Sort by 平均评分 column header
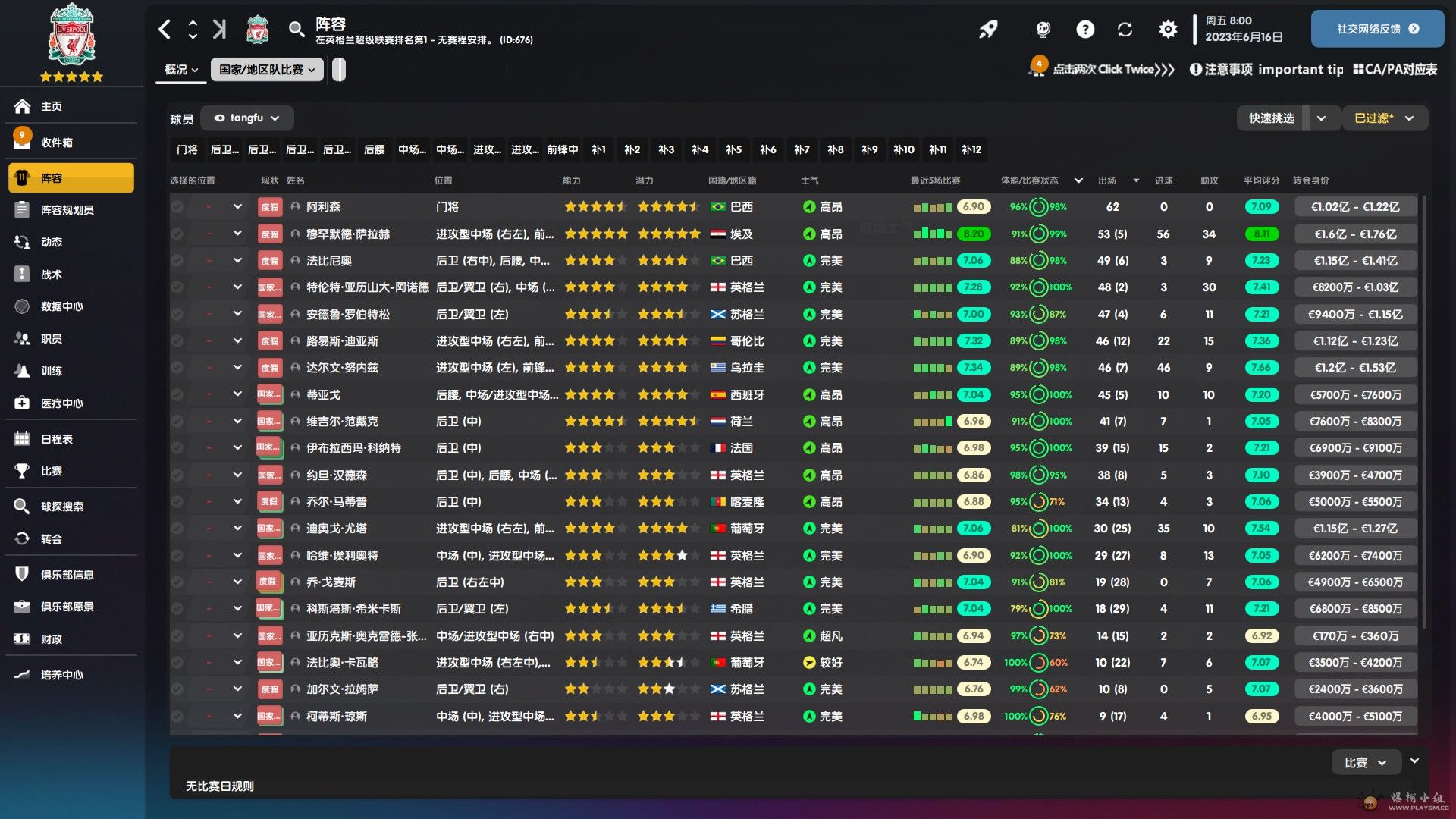 coord(1260,180)
